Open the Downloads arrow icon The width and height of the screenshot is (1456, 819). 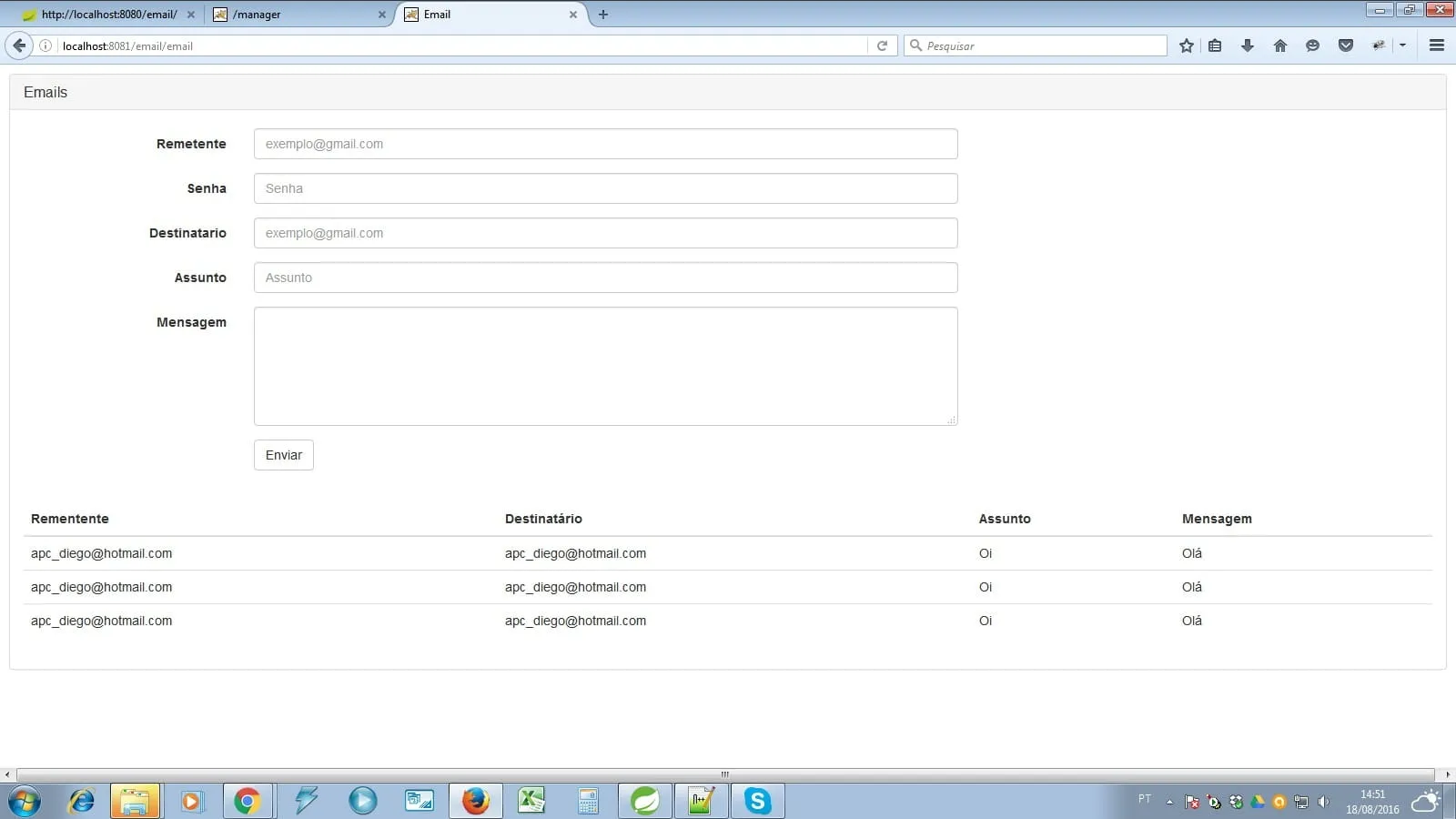pyautogui.click(x=1248, y=45)
